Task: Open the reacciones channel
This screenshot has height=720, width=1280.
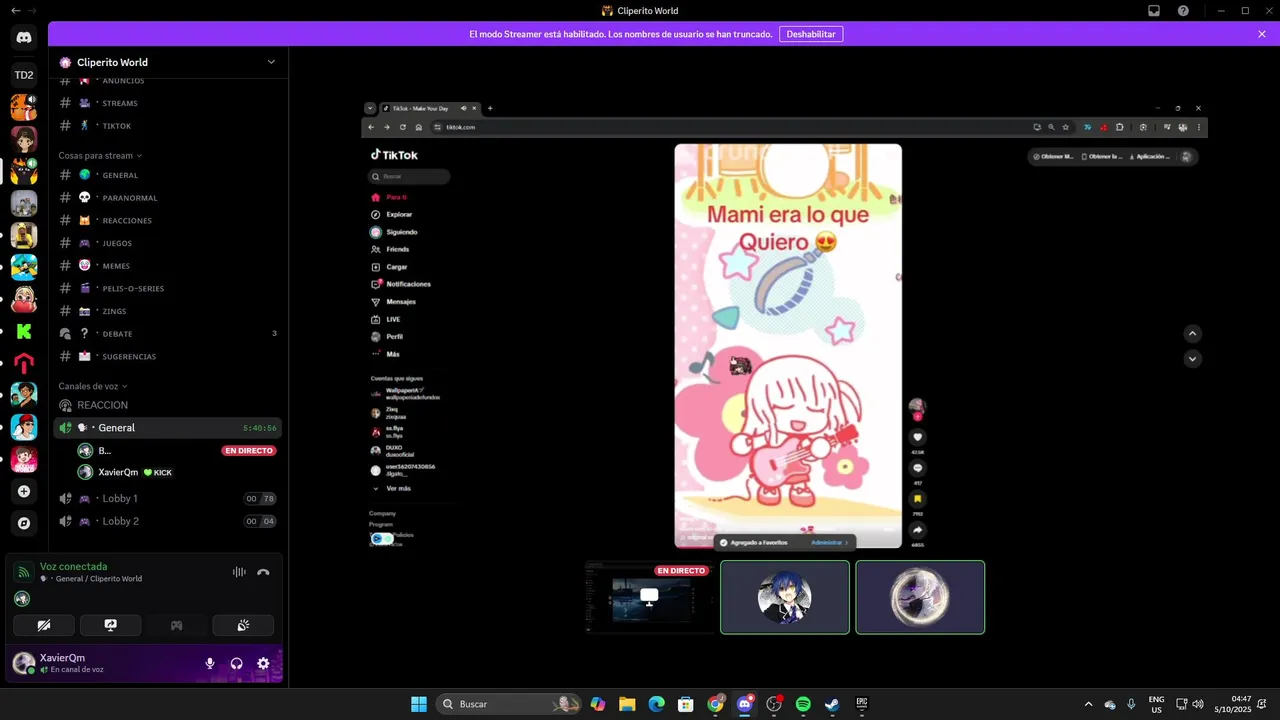Action: coord(167,220)
